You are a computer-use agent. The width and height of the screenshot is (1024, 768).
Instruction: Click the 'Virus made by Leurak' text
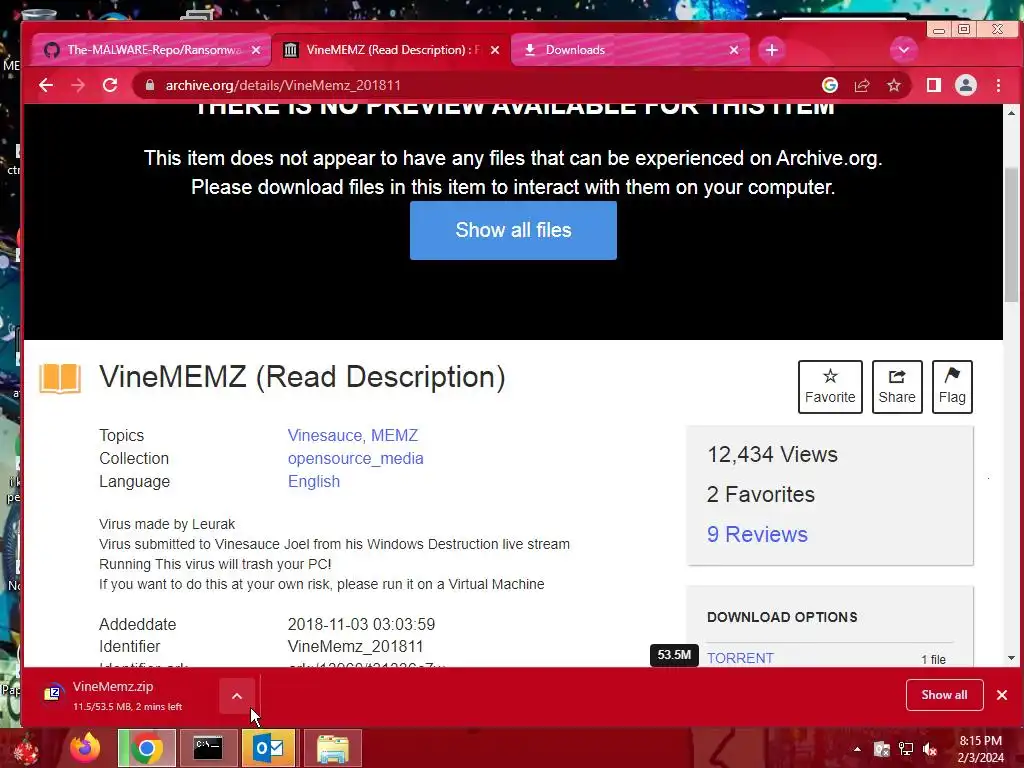tap(167, 524)
